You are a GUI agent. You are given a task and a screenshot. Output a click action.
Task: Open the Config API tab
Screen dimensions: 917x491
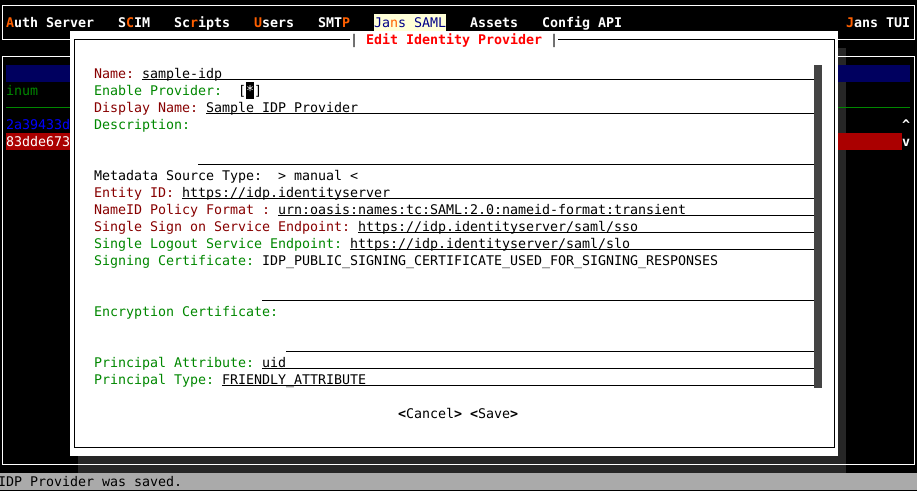pyautogui.click(x=581, y=22)
